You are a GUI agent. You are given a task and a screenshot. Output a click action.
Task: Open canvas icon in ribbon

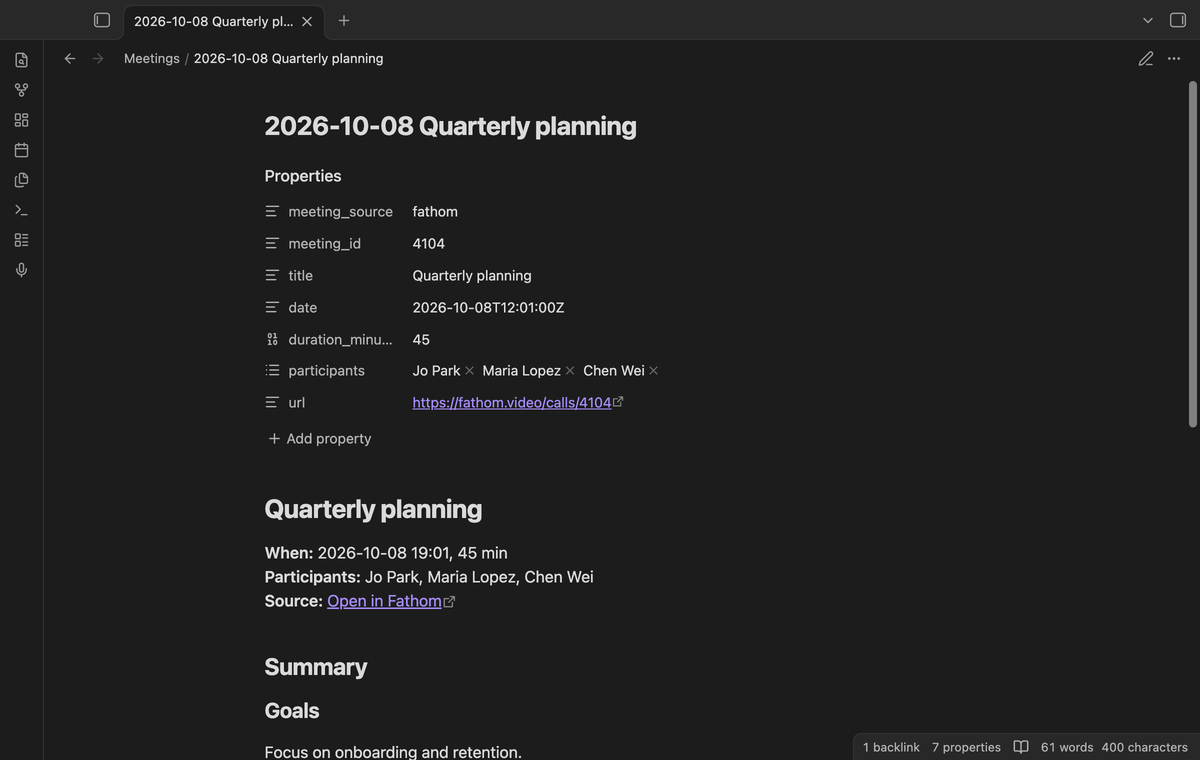point(21,120)
